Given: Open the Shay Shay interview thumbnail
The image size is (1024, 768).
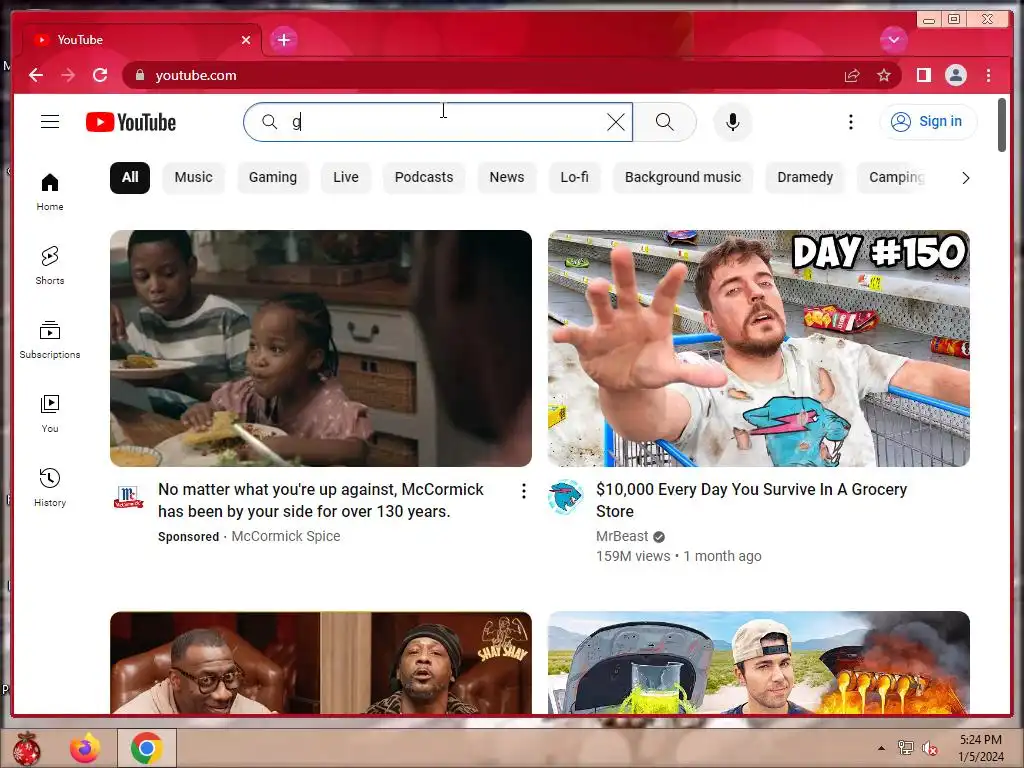Looking at the screenshot, I should tap(321, 662).
